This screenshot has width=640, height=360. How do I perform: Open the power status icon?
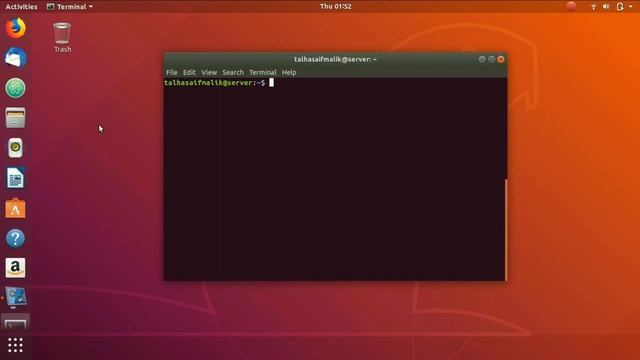point(620,7)
